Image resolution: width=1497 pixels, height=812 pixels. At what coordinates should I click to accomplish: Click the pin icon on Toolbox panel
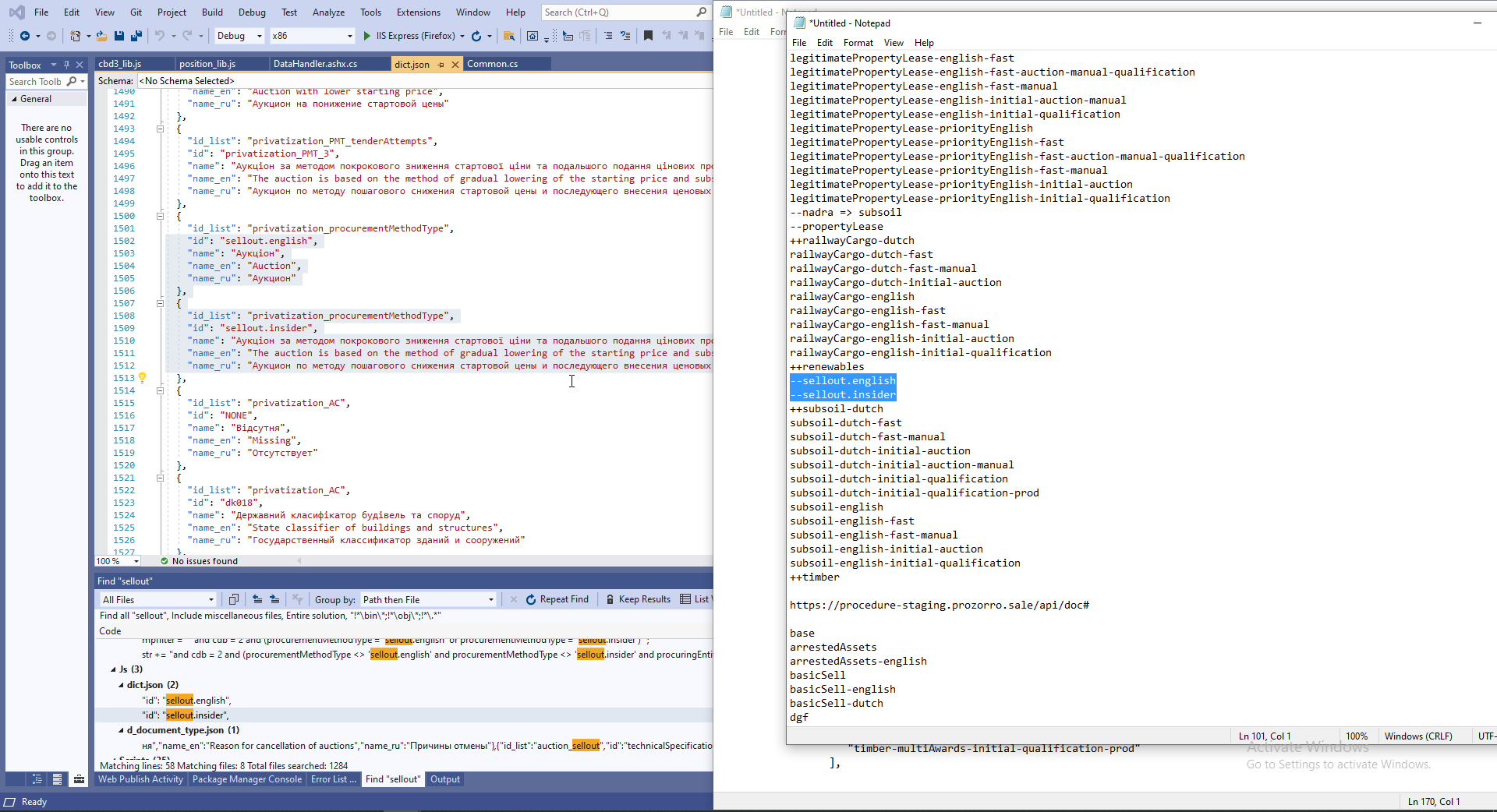coord(66,65)
